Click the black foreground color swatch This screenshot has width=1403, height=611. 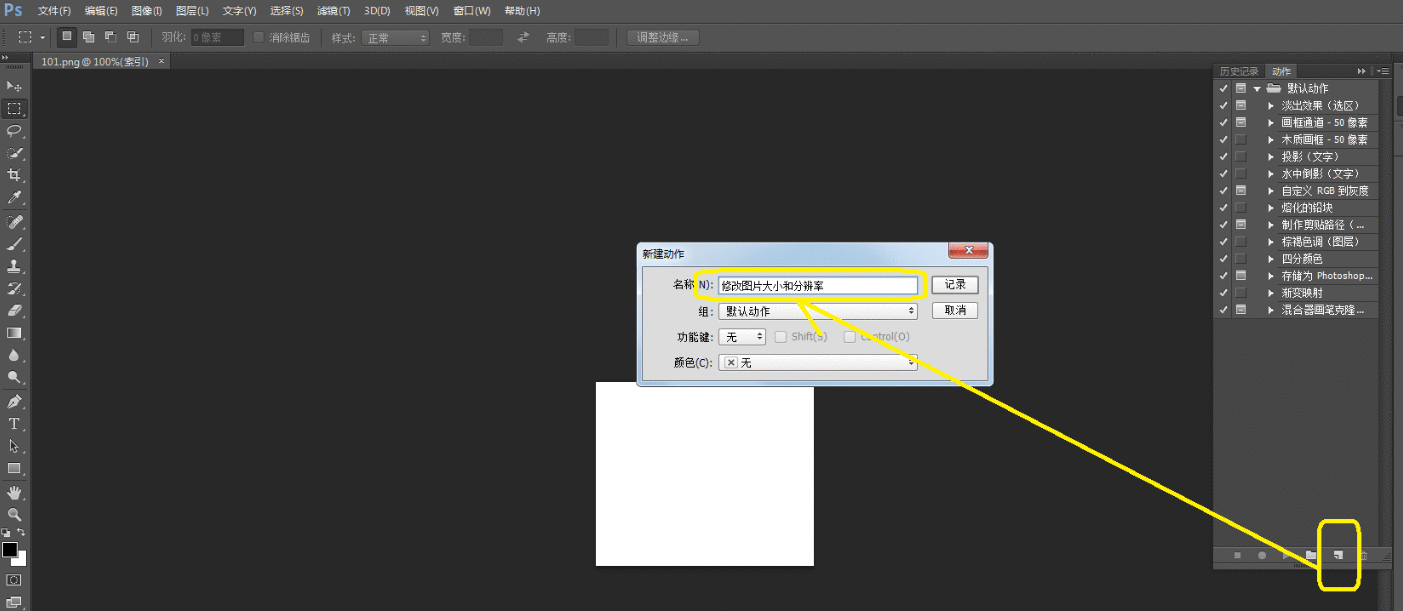tap(10, 550)
